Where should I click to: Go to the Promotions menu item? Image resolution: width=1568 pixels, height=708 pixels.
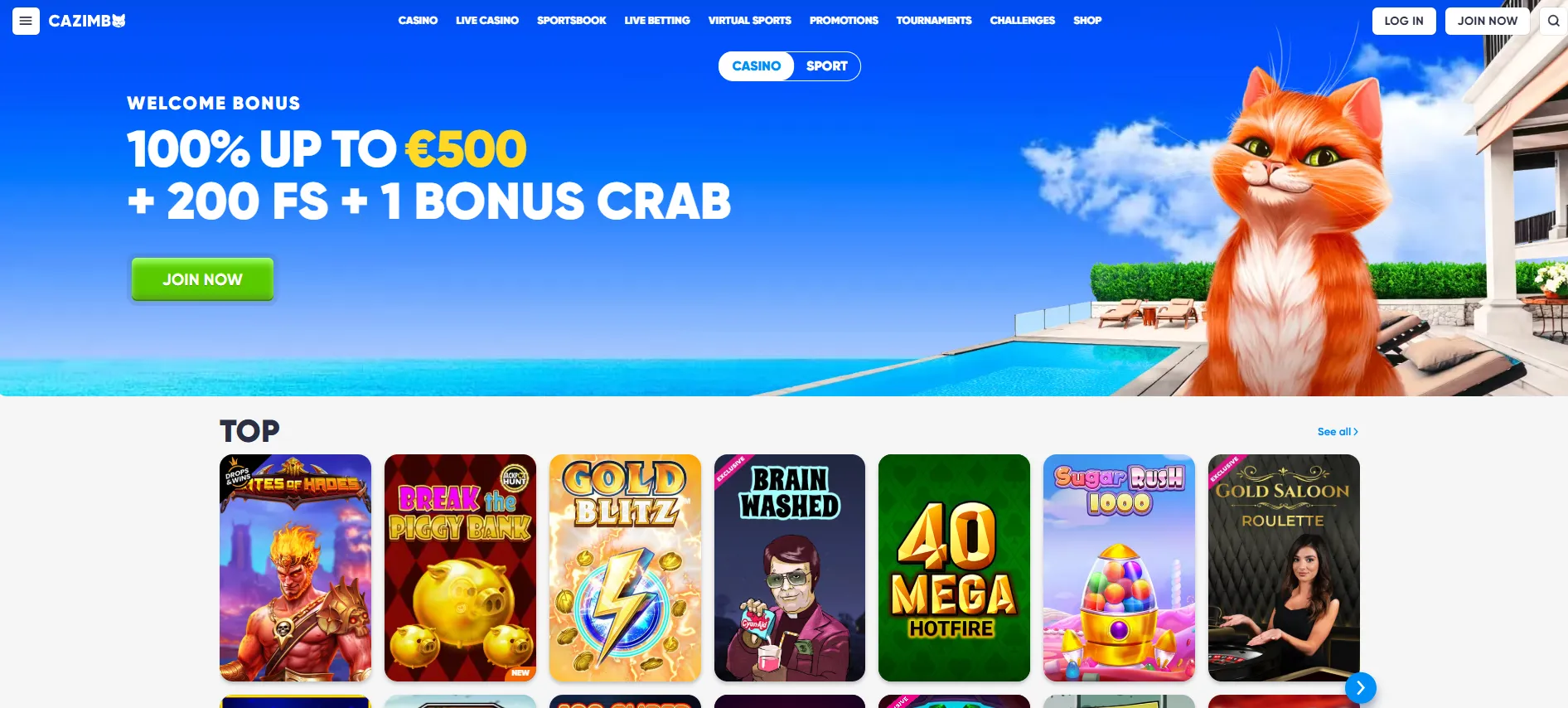click(x=844, y=21)
